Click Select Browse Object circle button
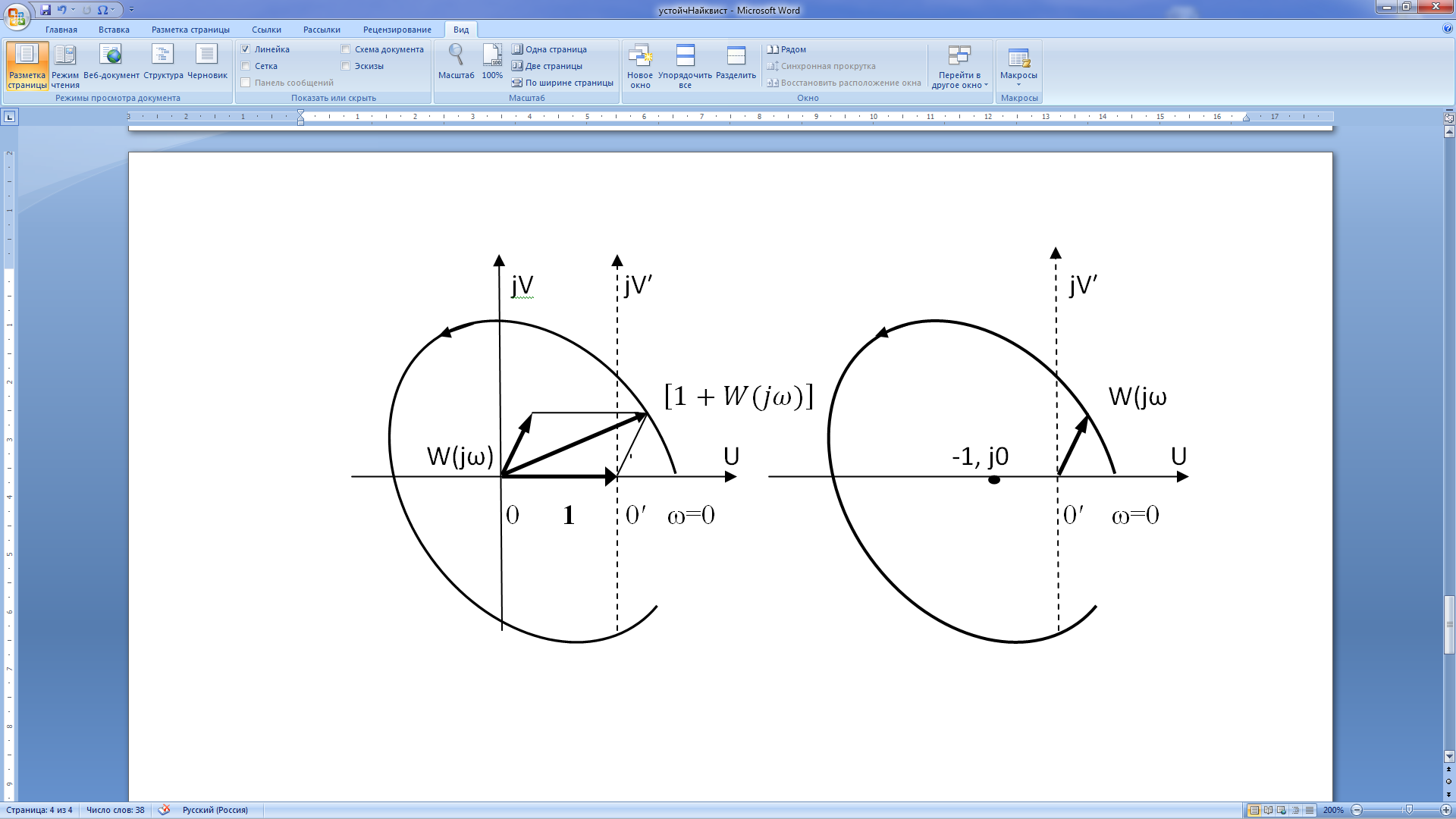Viewport: 1456px width, 819px height. click(1448, 781)
